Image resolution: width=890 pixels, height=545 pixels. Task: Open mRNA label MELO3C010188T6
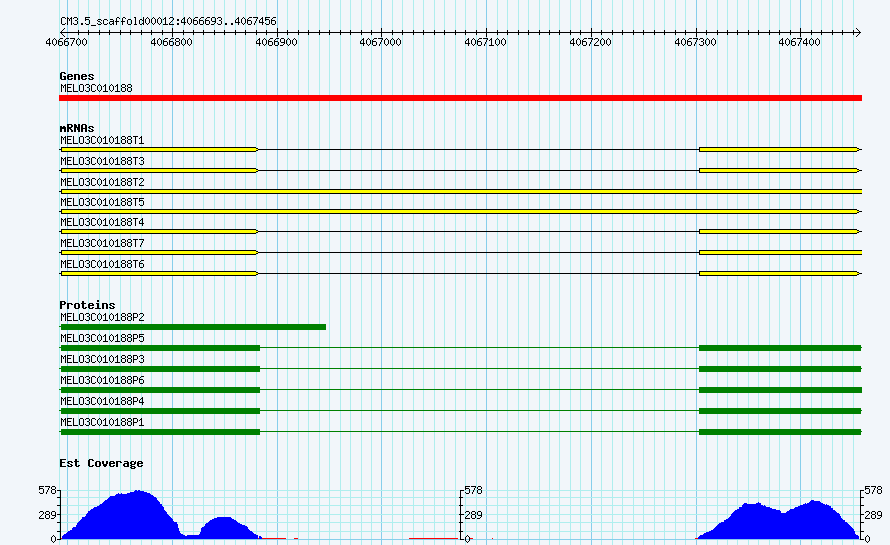tap(102, 264)
